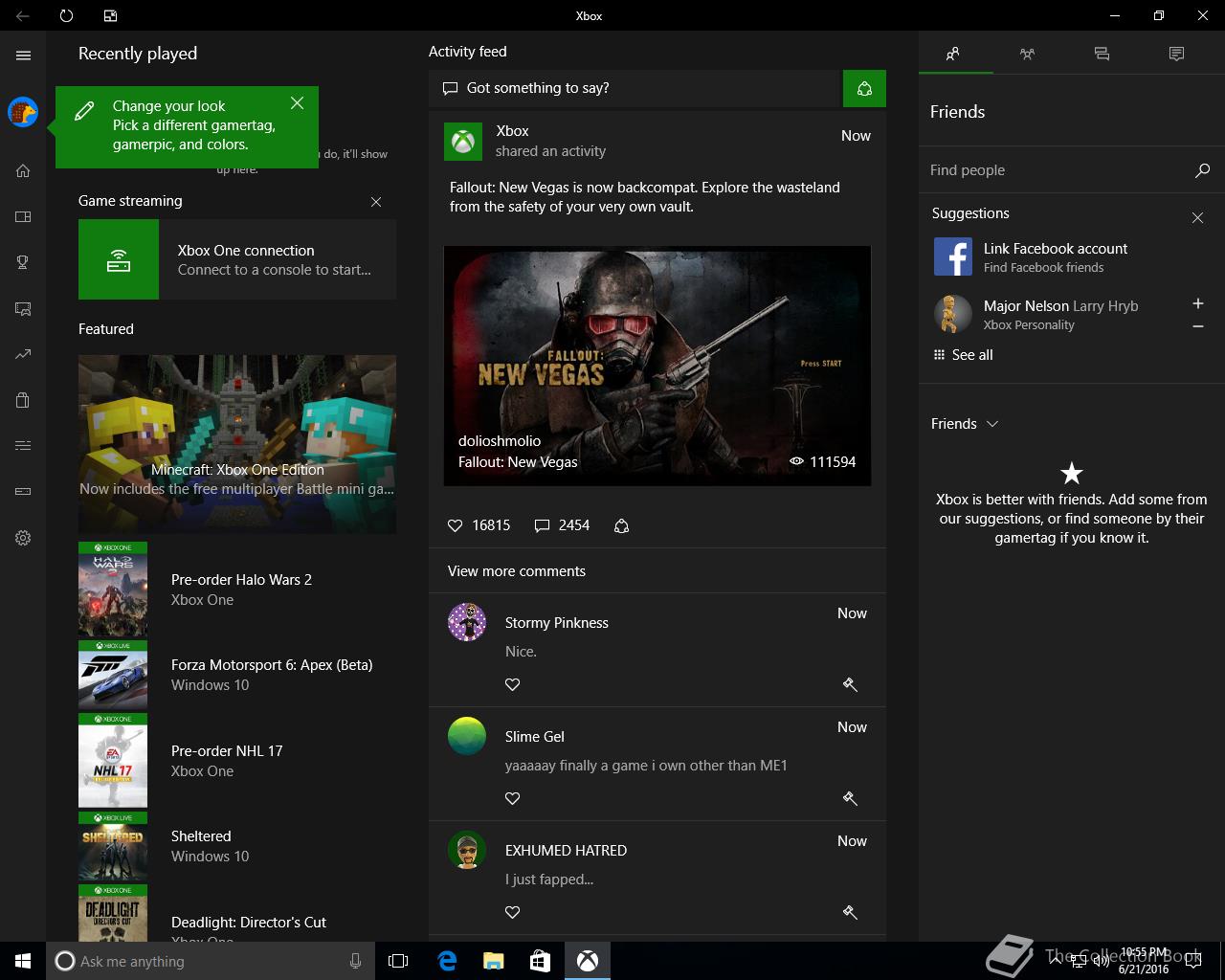
Task: Click the Xbox One connection streaming icon
Action: 119,259
